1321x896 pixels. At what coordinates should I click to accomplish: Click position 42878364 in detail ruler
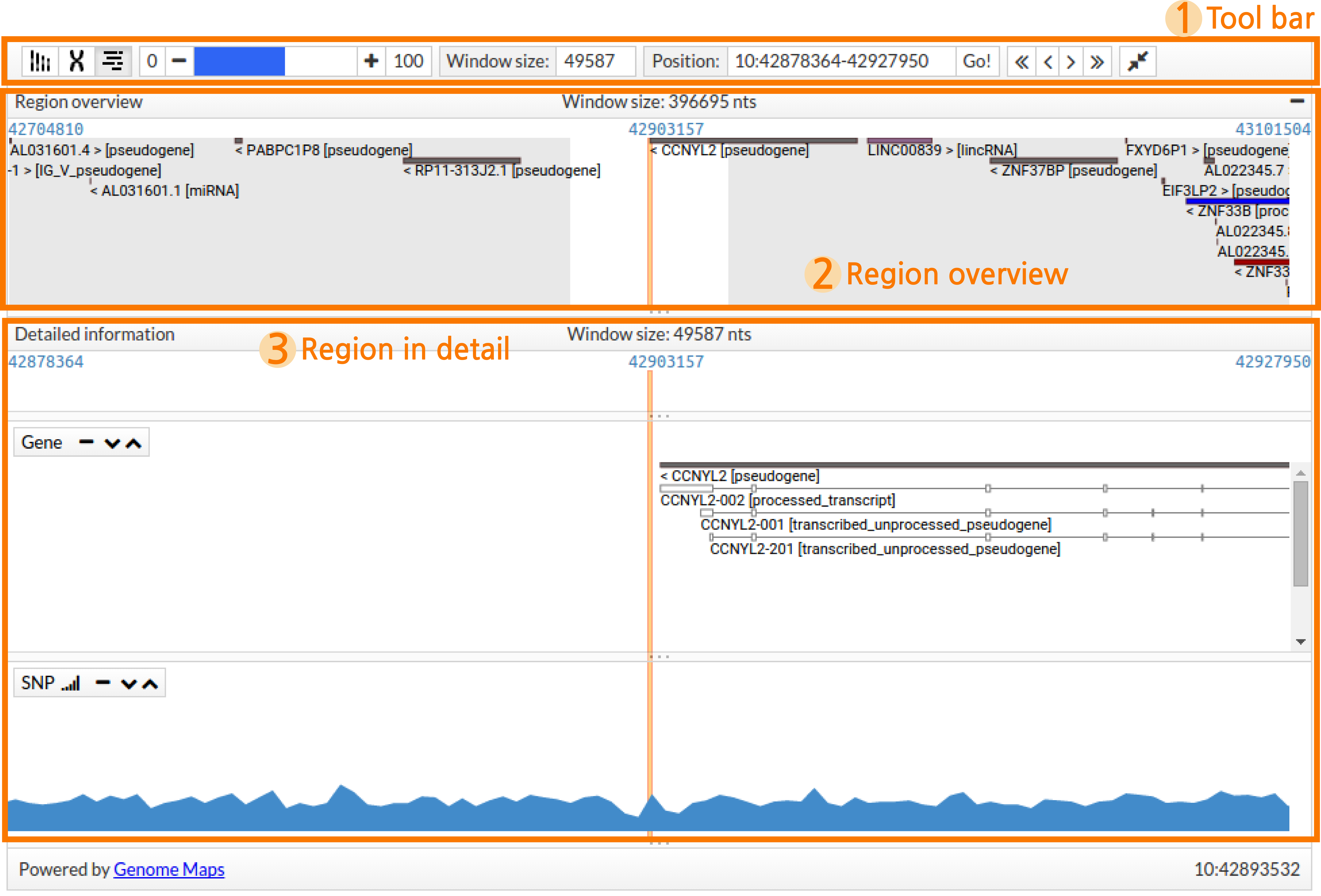pyautogui.click(x=46, y=362)
